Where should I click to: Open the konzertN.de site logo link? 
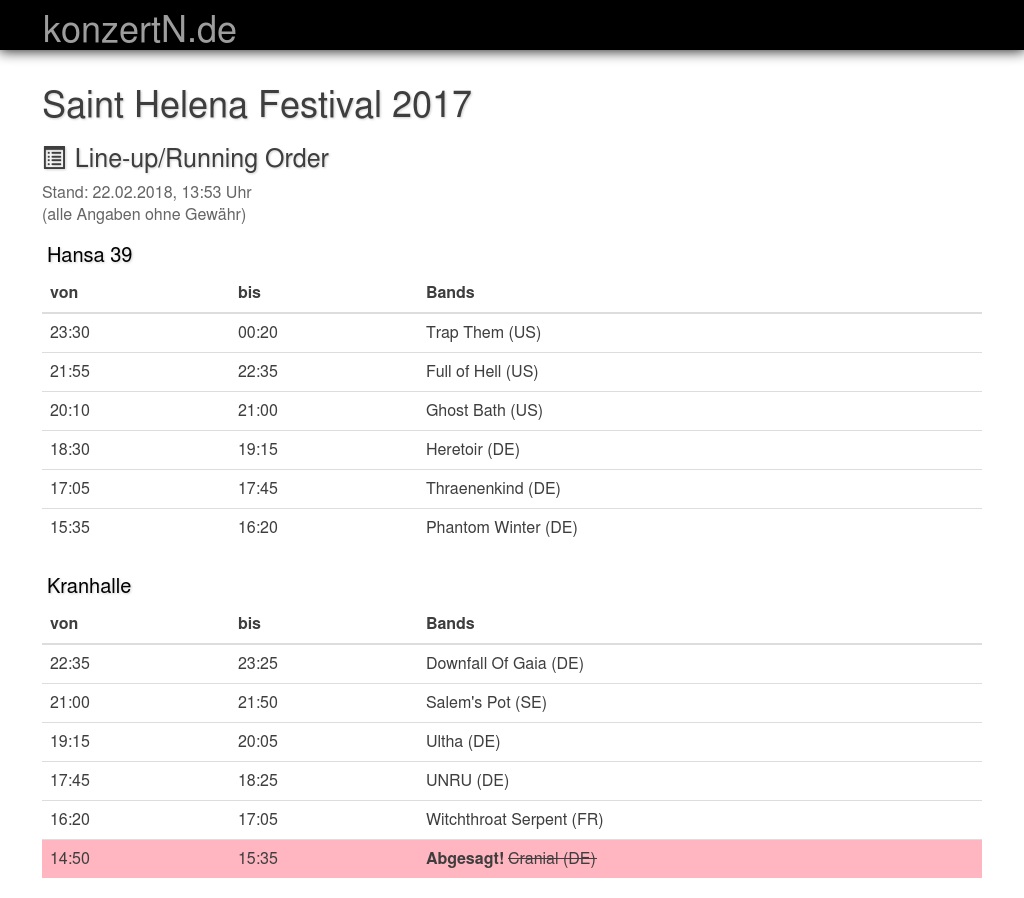(140, 30)
